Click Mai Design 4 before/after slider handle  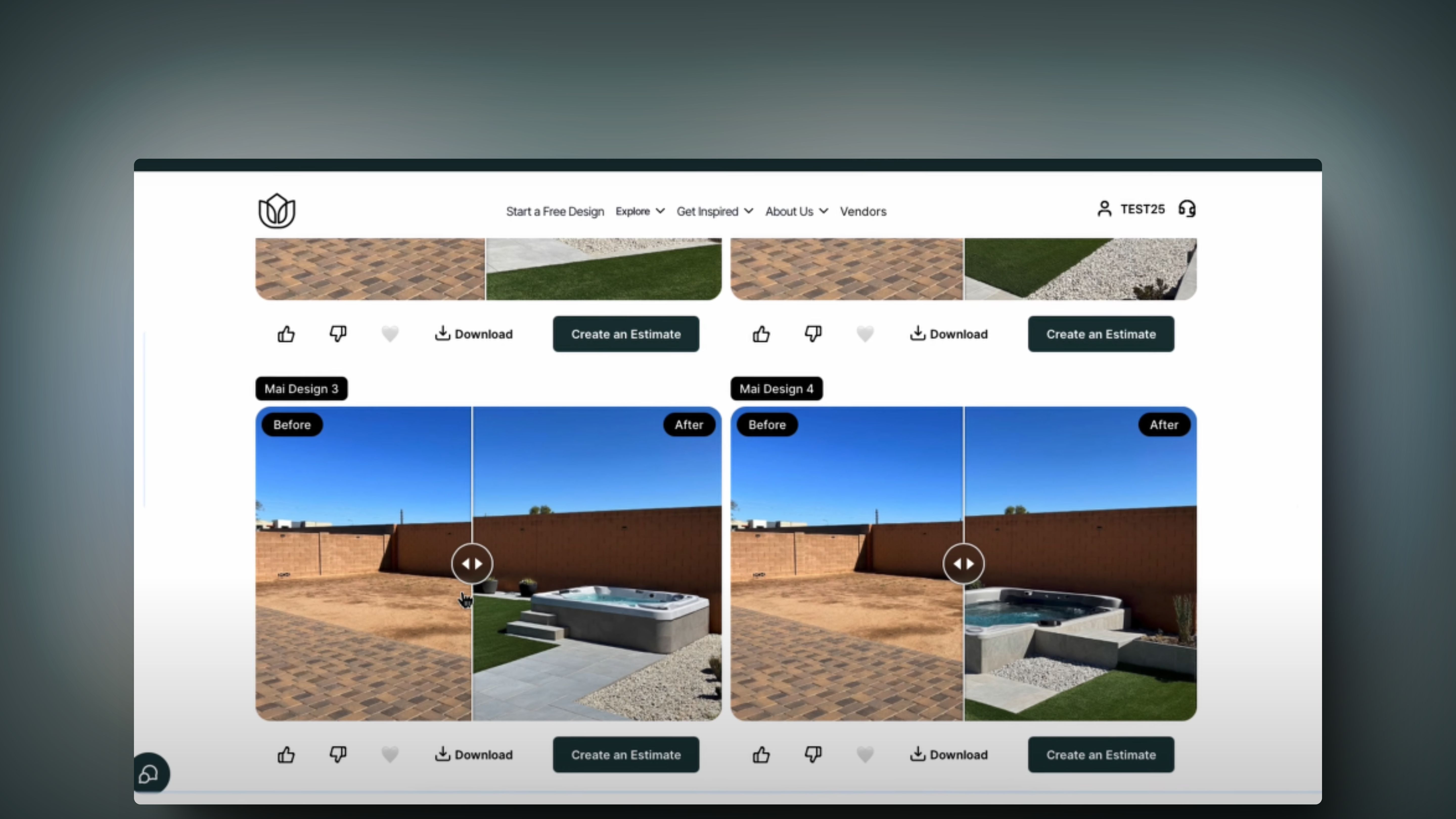tap(964, 563)
